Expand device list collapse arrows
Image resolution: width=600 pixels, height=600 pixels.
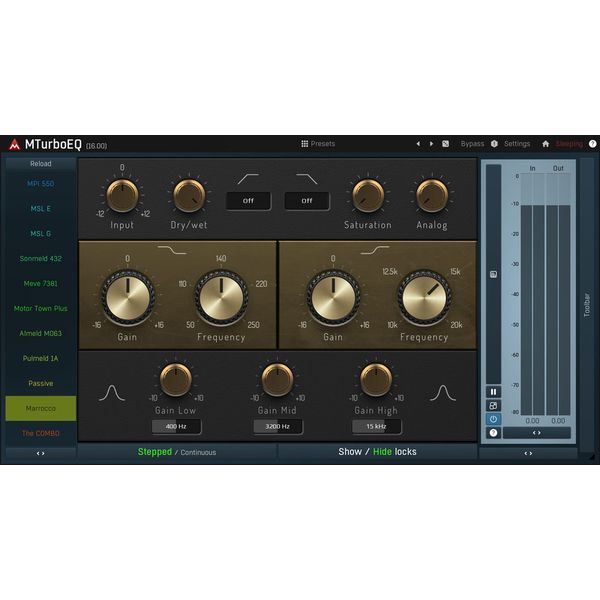pyautogui.click(x=41, y=453)
